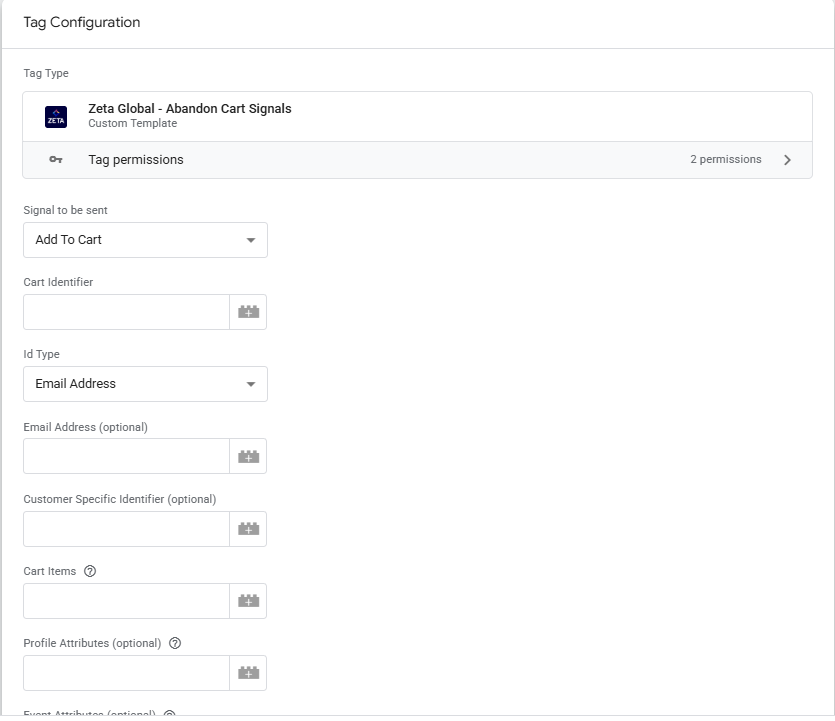Click the Tag permissions label

click(136, 160)
